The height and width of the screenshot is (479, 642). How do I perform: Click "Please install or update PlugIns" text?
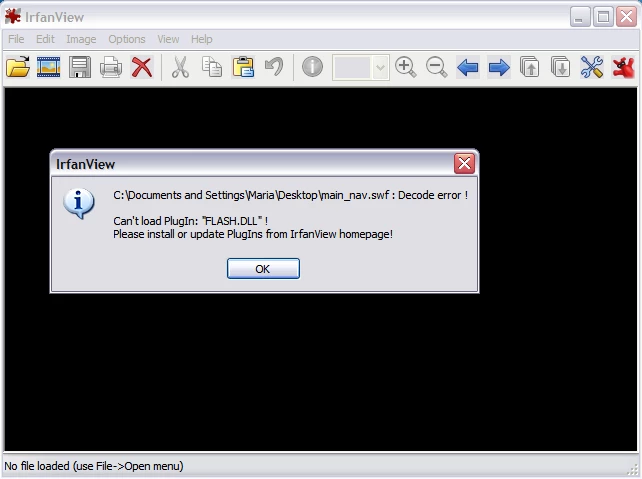[x=253, y=234]
